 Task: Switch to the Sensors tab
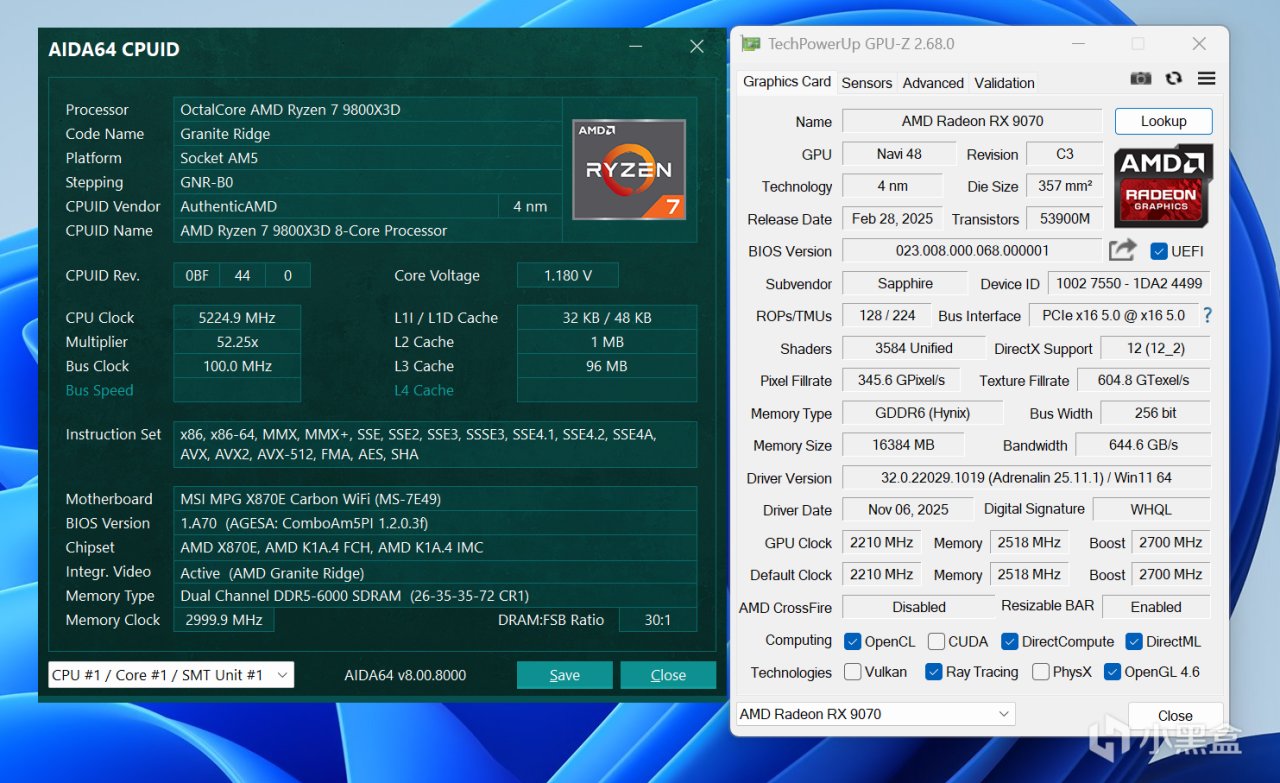pos(866,83)
